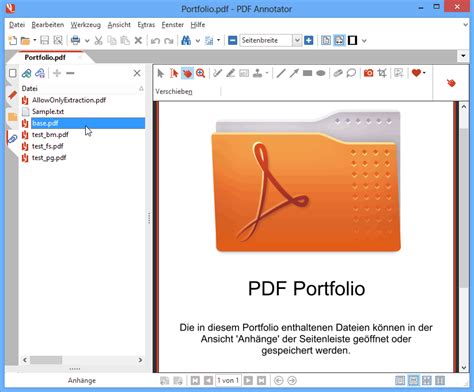Close the attachments sidebar panel
This screenshot has height=392, width=474.
coord(137,73)
